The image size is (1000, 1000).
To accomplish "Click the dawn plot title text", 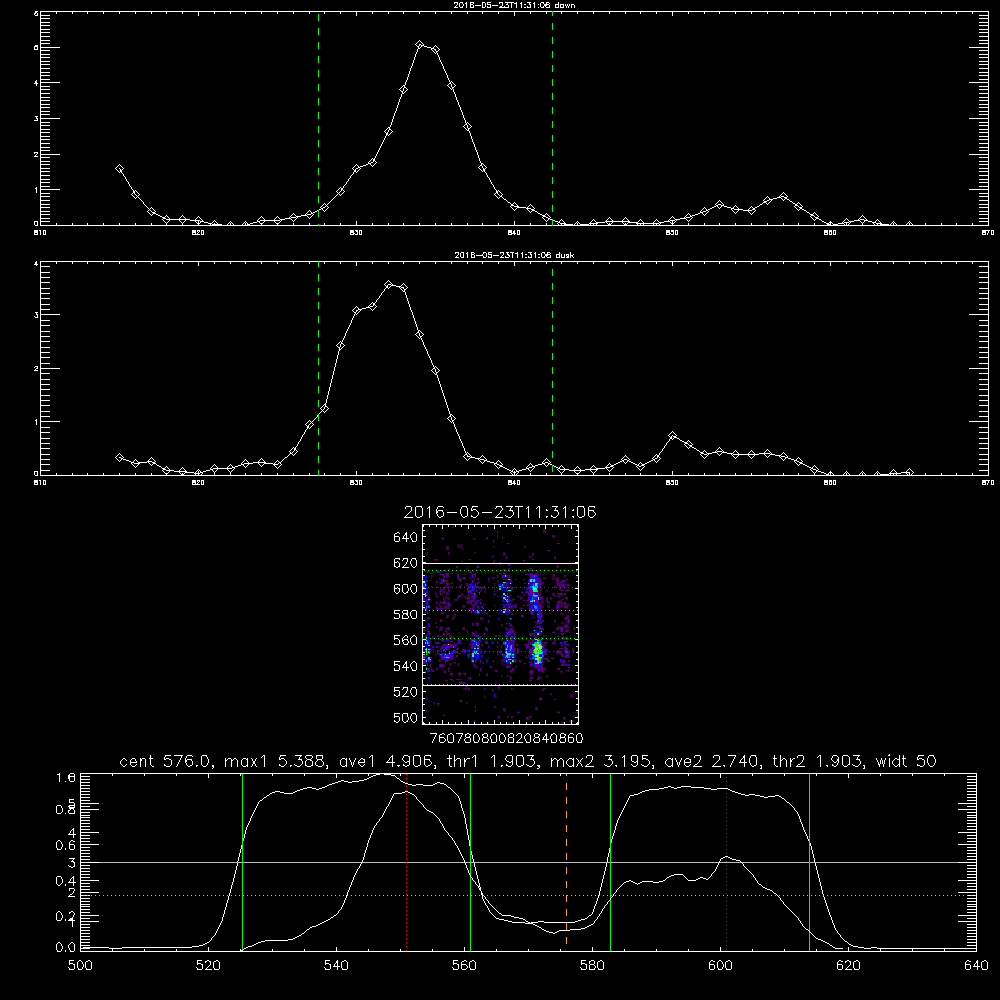I will (514, 5).
